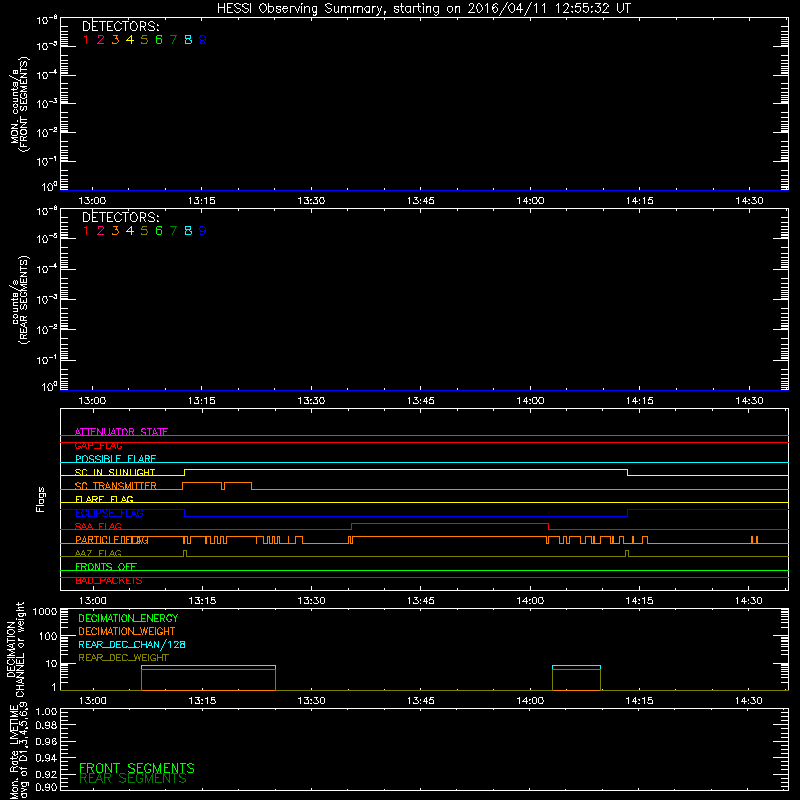
Task: Click the ATTENUATOR_STATE flag label
Action: coord(121,432)
